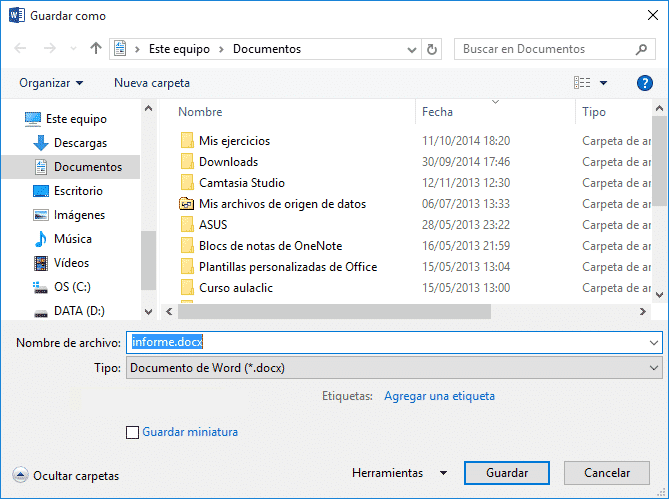Expand the Tipo file format dropdown

(x=654, y=368)
